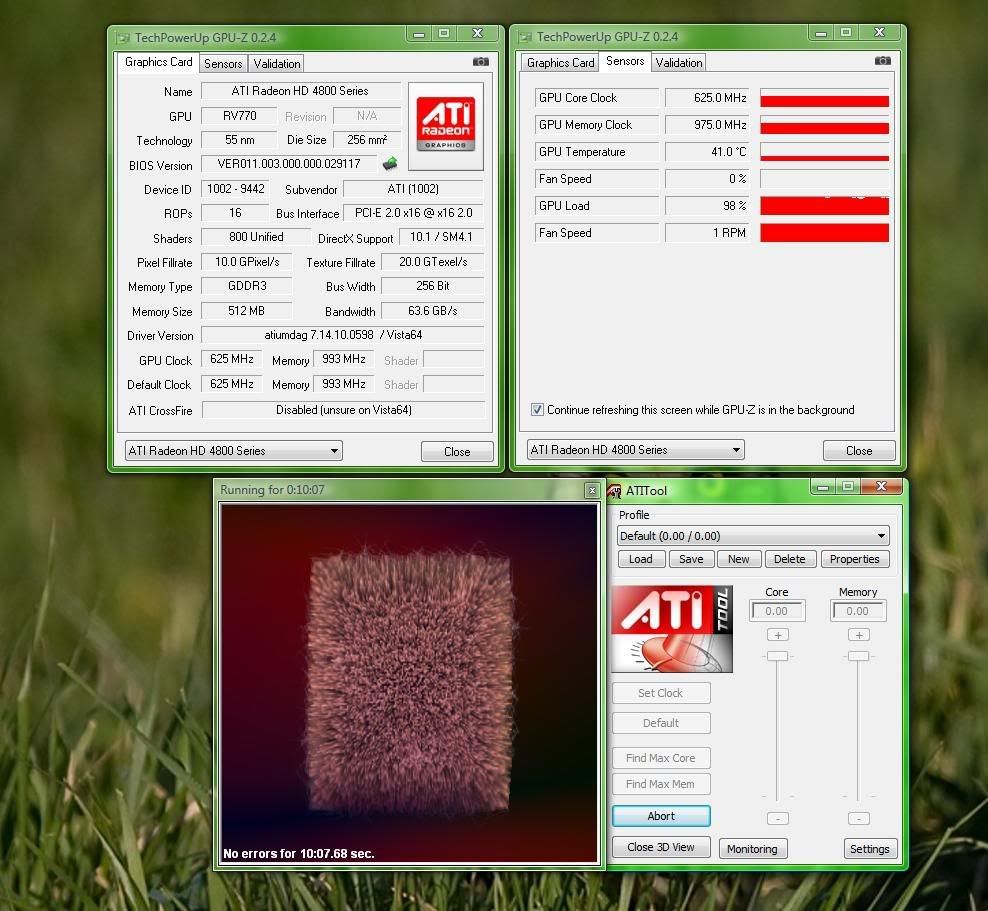Click the 41.0 °C temperature value
The height and width of the screenshot is (911, 988).
(707, 152)
